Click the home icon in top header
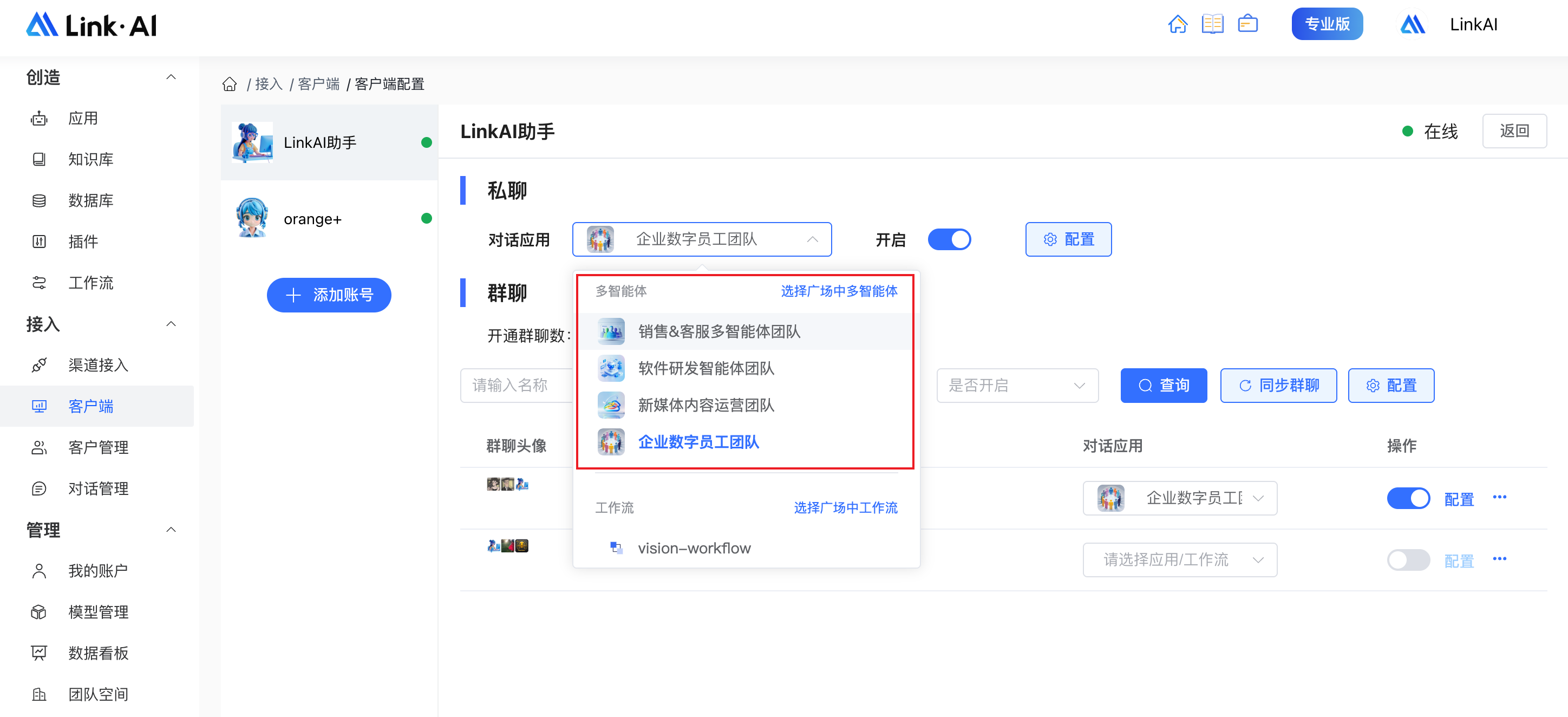 [1177, 24]
